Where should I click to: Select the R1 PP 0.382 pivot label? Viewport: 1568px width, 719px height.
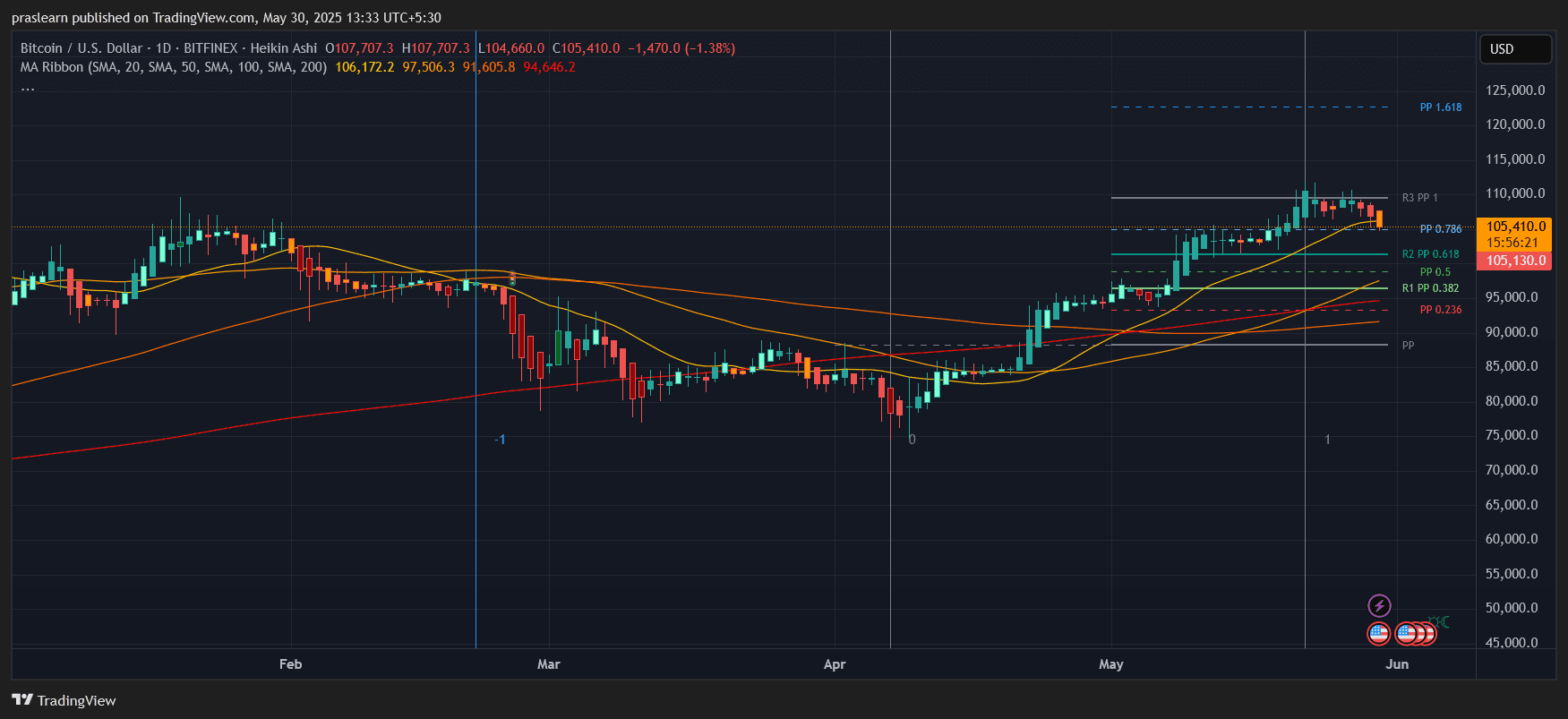(x=1430, y=288)
